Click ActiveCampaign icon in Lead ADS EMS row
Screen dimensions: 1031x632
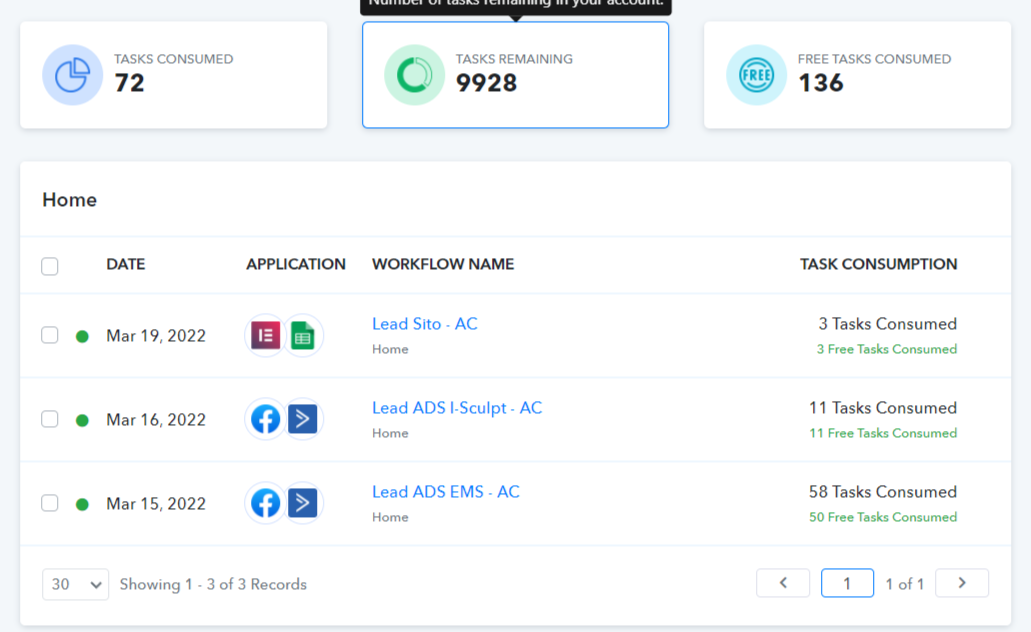302,503
